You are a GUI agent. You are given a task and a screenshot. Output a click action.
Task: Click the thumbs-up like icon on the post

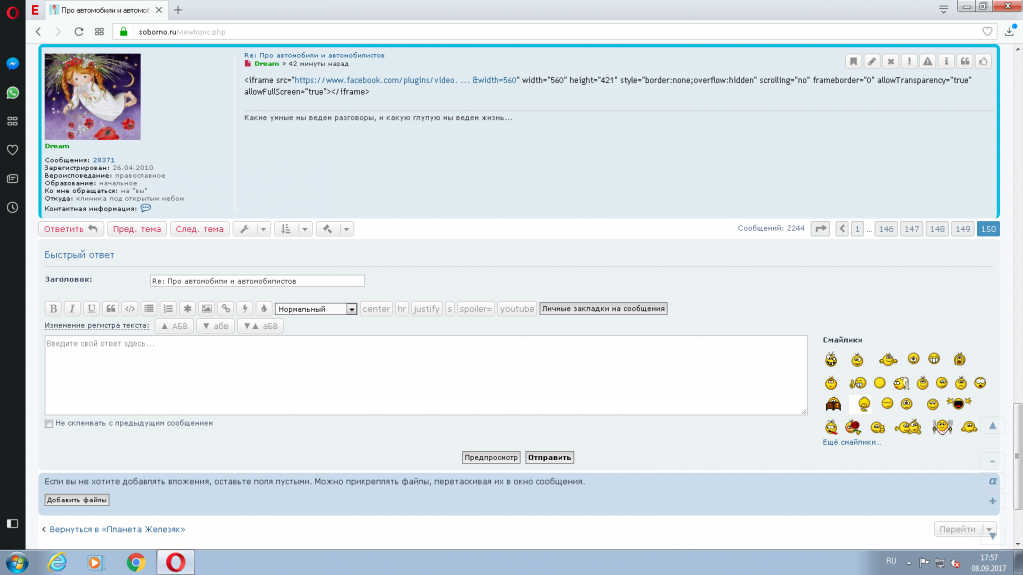tap(983, 61)
